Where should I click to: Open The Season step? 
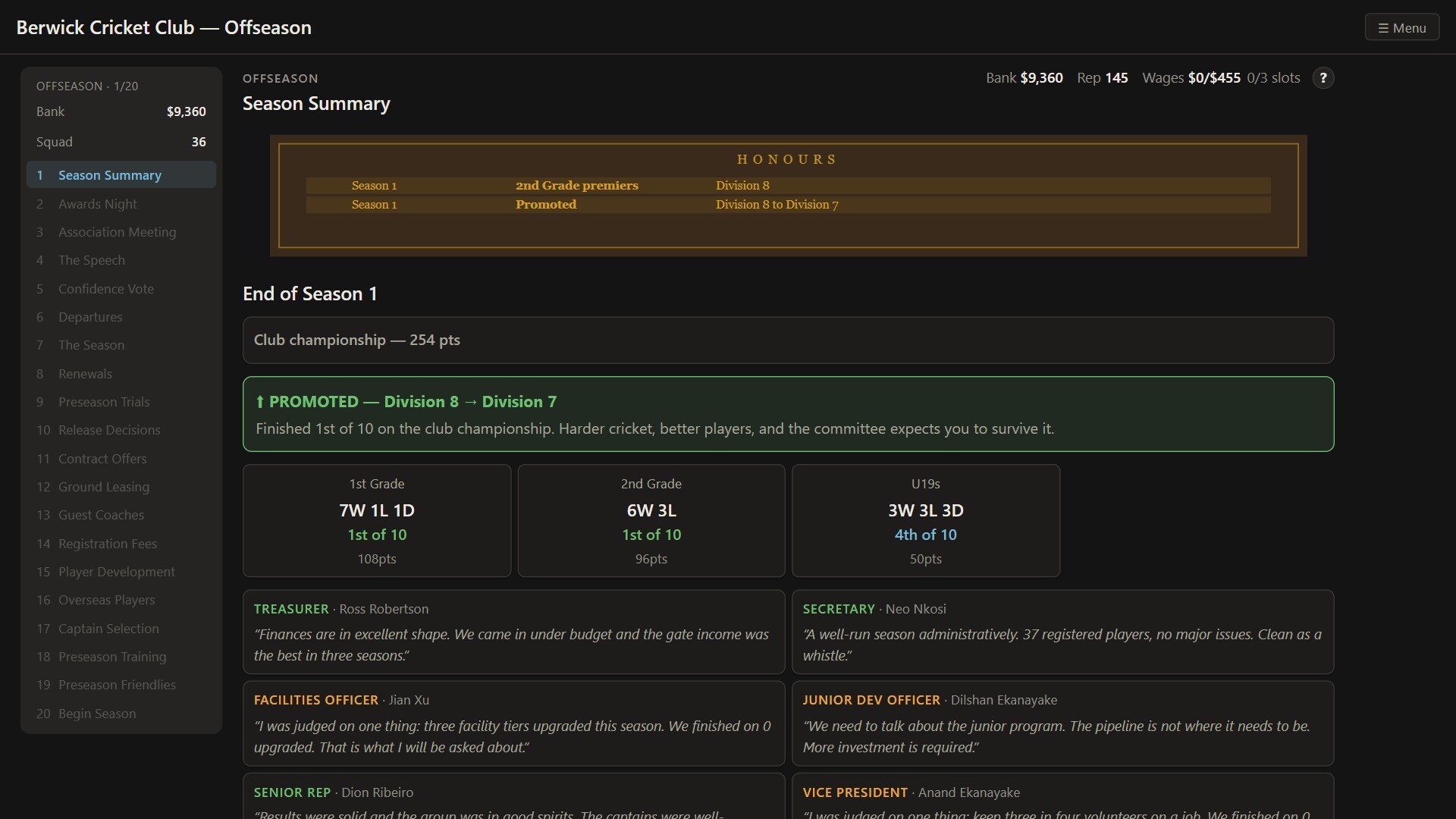[121, 345]
